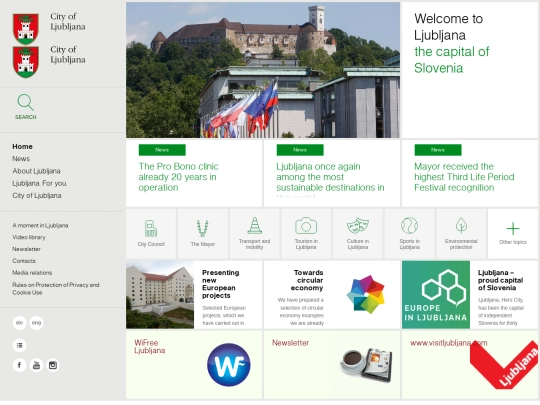The width and height of the screenshot is (540, 405).
Task: Click the top City of Ljubljana crest logo
Action: pos(25,29)
